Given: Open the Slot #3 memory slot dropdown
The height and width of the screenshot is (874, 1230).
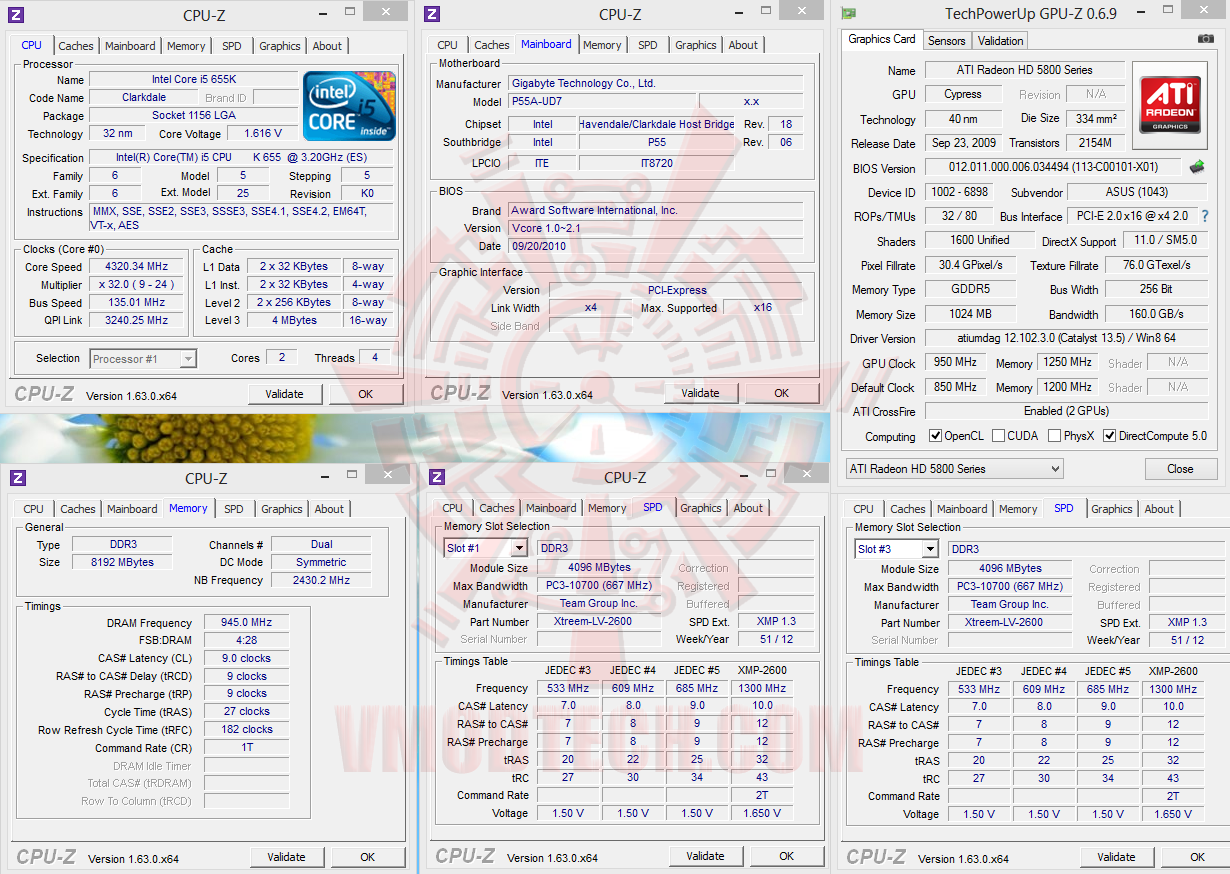Looking at the screenshot, I should (897, 549).
